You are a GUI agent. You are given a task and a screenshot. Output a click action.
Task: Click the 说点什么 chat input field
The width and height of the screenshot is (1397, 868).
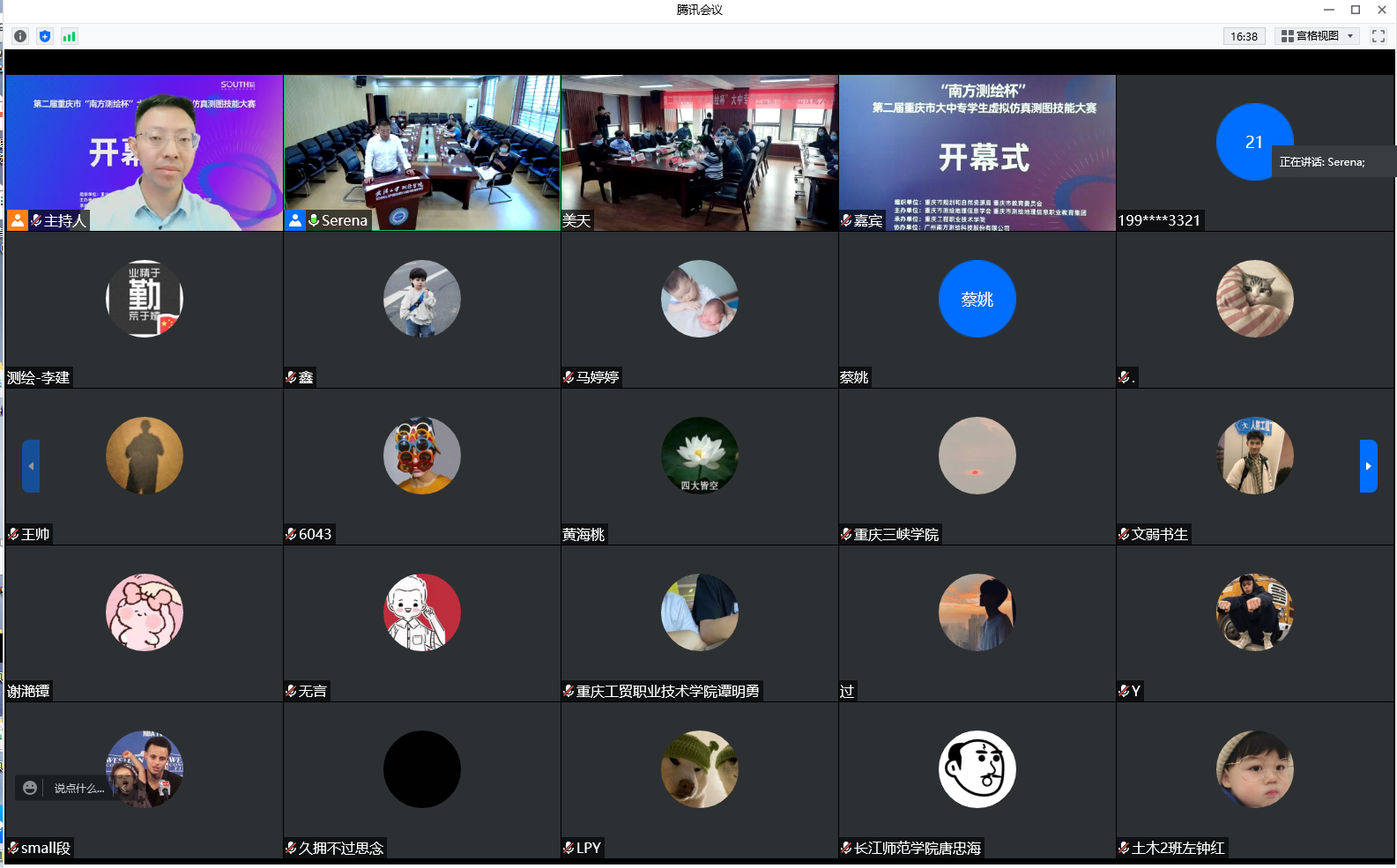[x=79, y=788]
